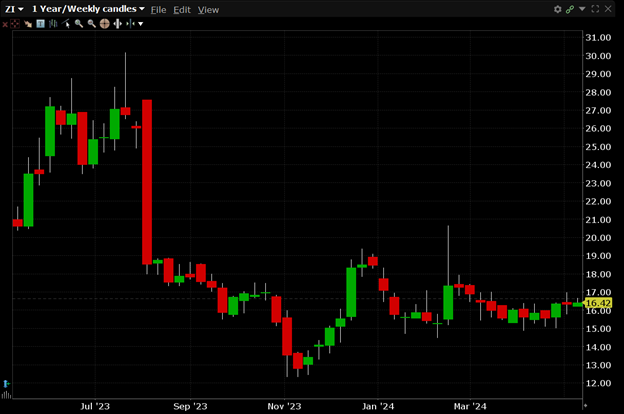Click the blue arrow icon at chart bottom-left
The image size is (624, 414).
6,384
